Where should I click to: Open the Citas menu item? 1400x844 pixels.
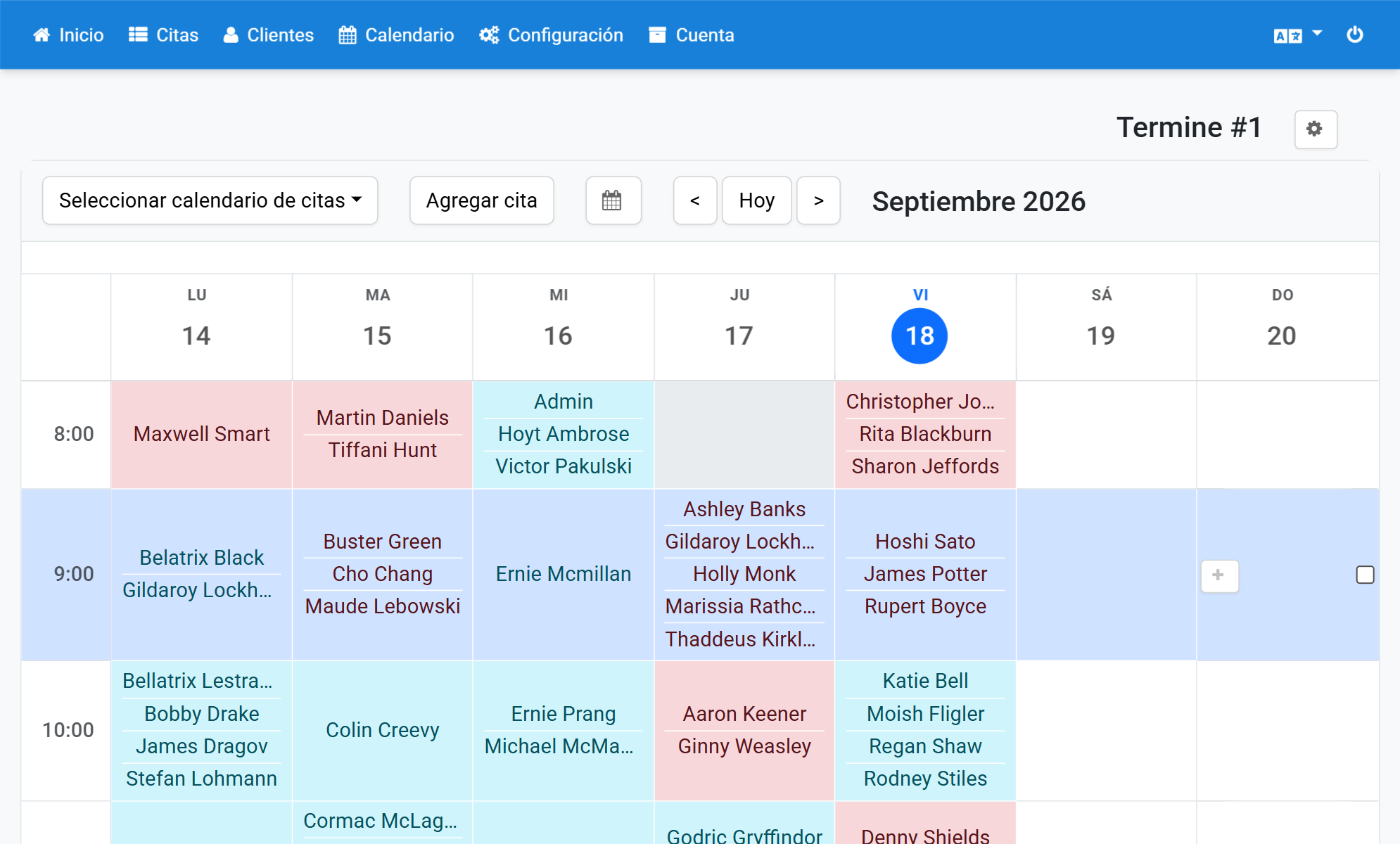[163, 34]
